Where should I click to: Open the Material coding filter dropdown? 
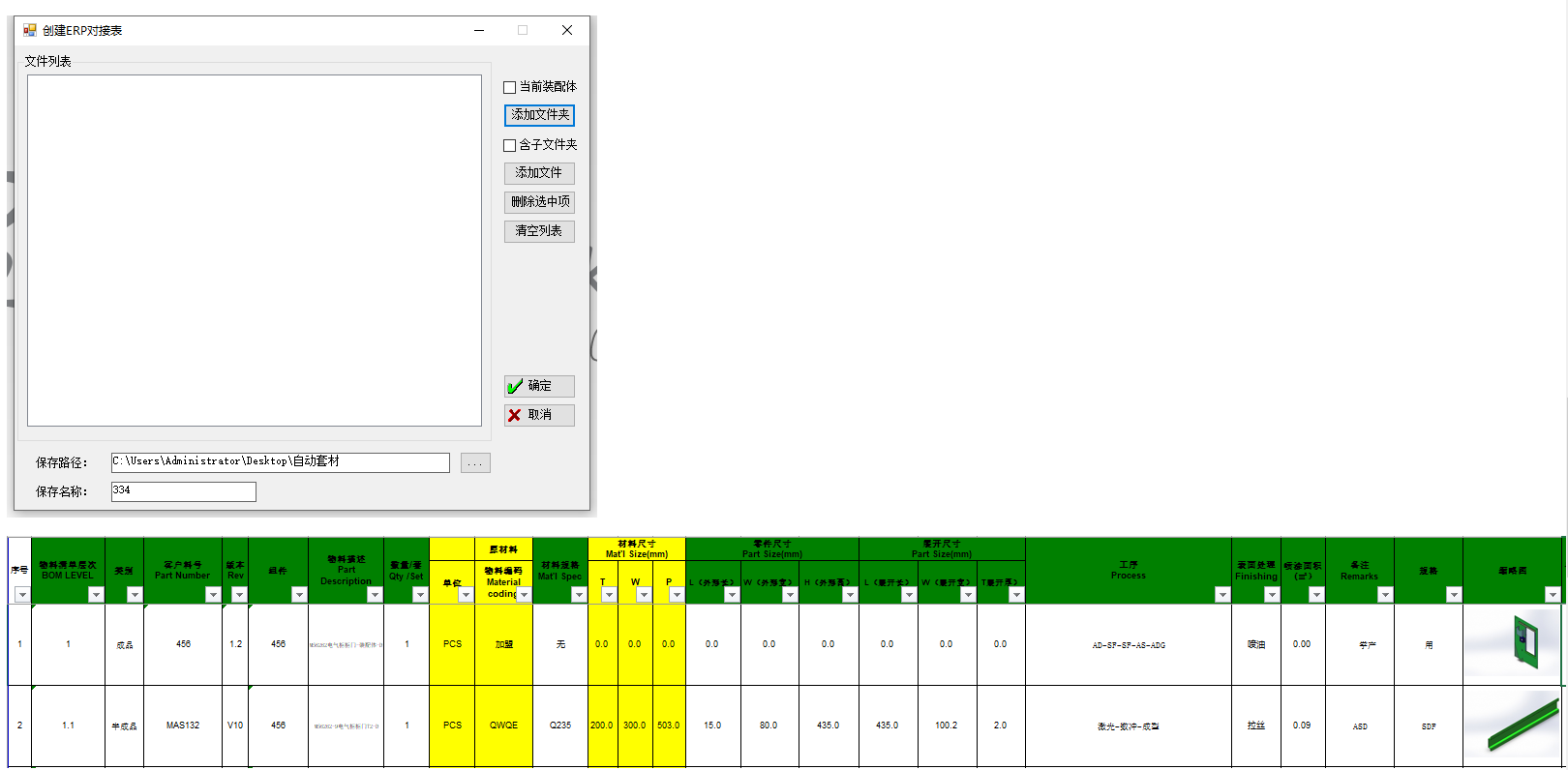[524, 595]
